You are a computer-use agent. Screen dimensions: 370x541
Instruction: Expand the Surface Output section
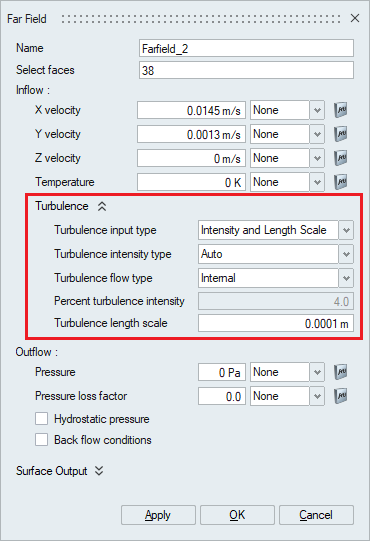coord(99,471)
